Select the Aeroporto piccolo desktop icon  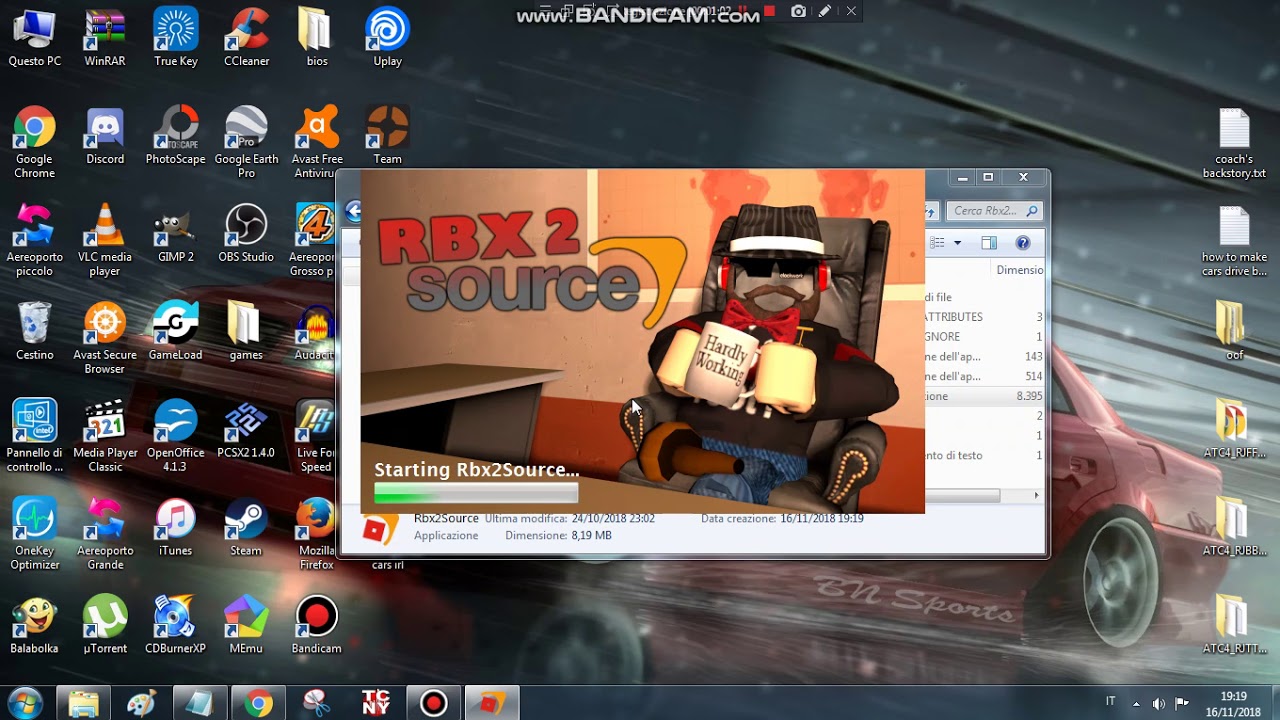click(34, 240)
